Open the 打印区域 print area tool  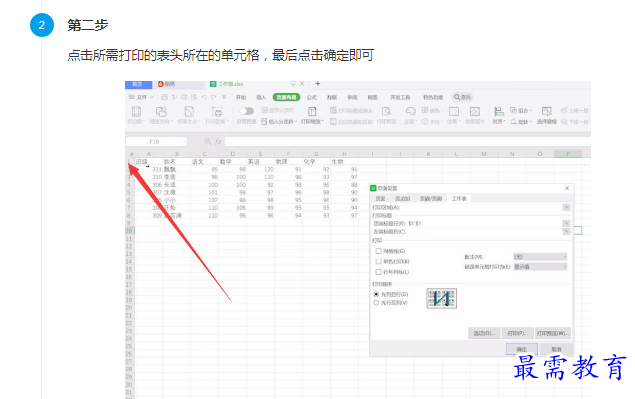217,115
